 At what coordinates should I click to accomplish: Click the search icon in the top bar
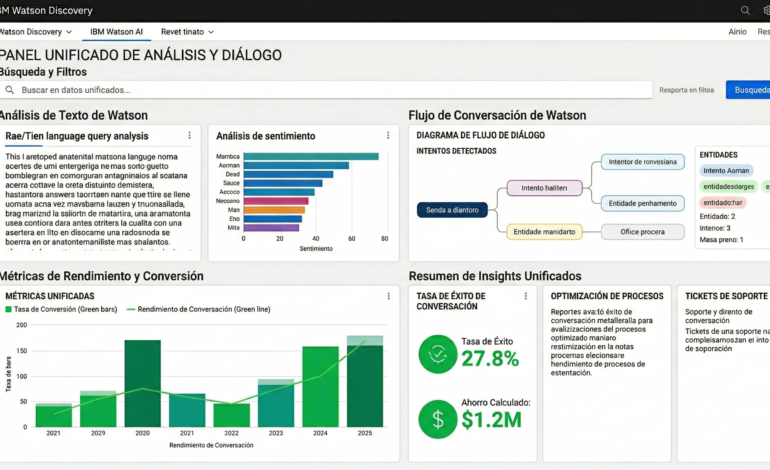click(745, 10)
